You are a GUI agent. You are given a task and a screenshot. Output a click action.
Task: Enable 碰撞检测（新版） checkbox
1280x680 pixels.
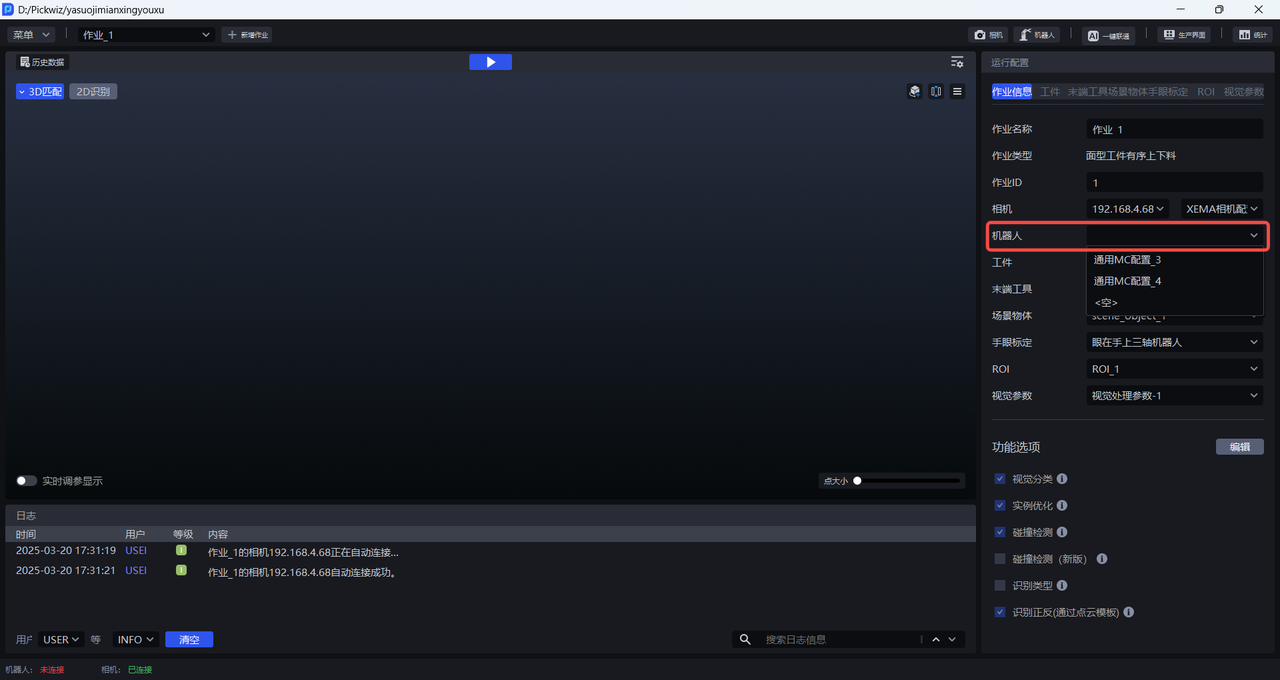1000,559
